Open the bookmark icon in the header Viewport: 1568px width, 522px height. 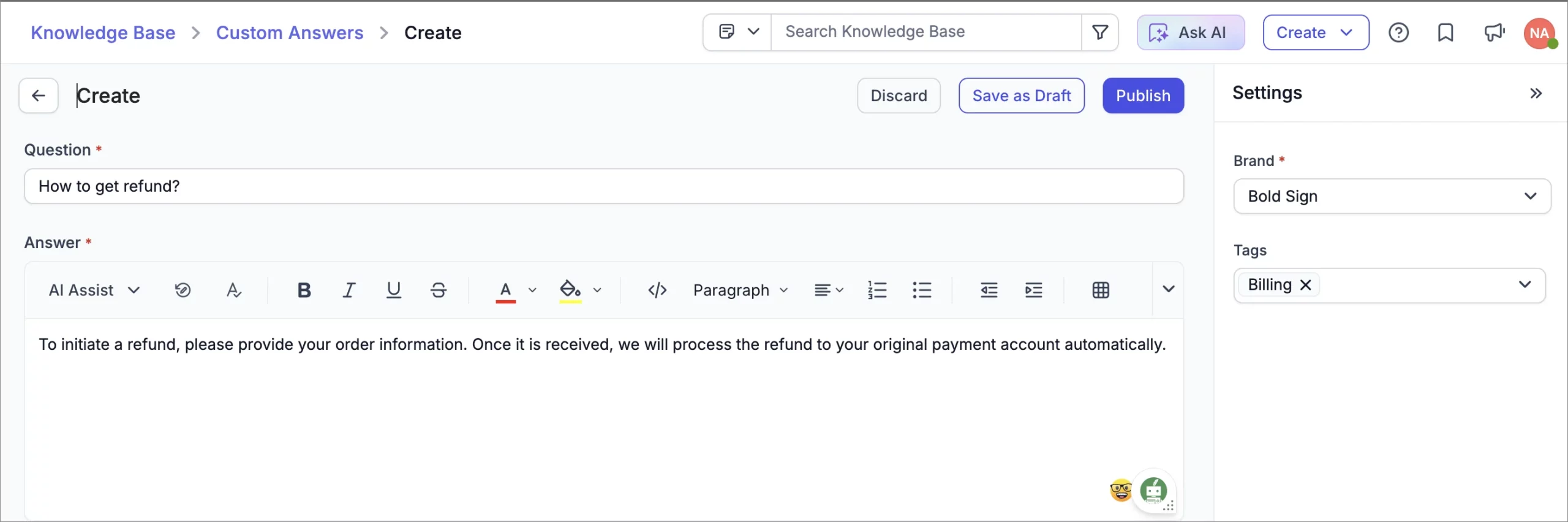1445,32
